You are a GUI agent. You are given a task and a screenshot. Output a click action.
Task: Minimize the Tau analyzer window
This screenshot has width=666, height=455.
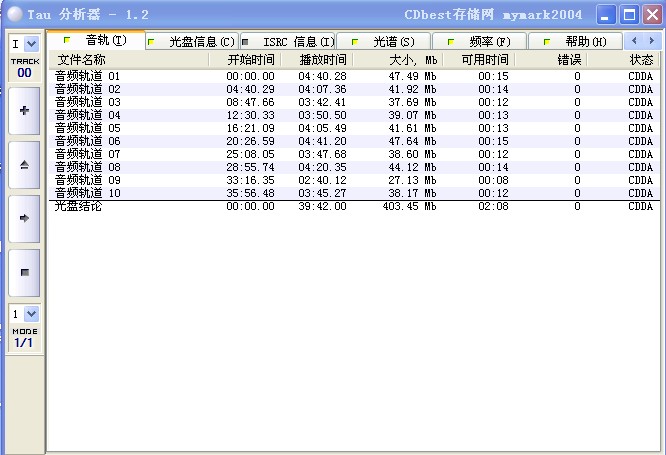pos(606,15)
